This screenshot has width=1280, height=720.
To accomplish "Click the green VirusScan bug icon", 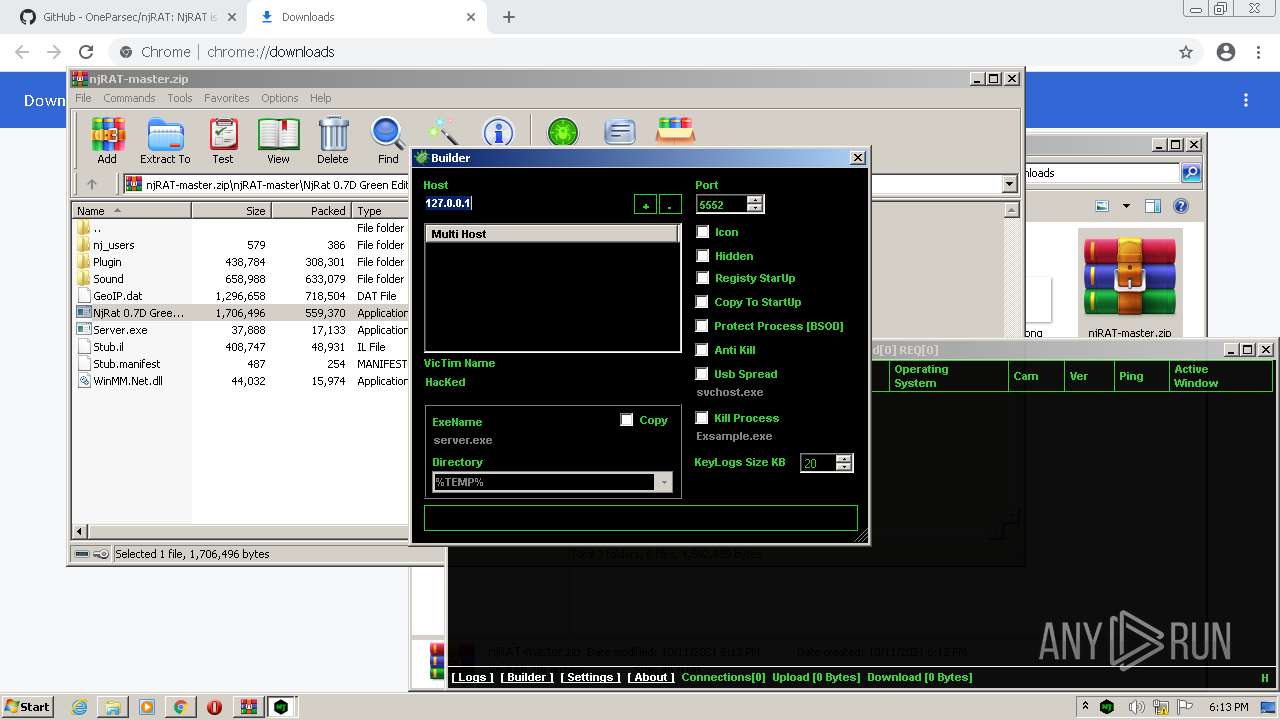I will point(563,132).
